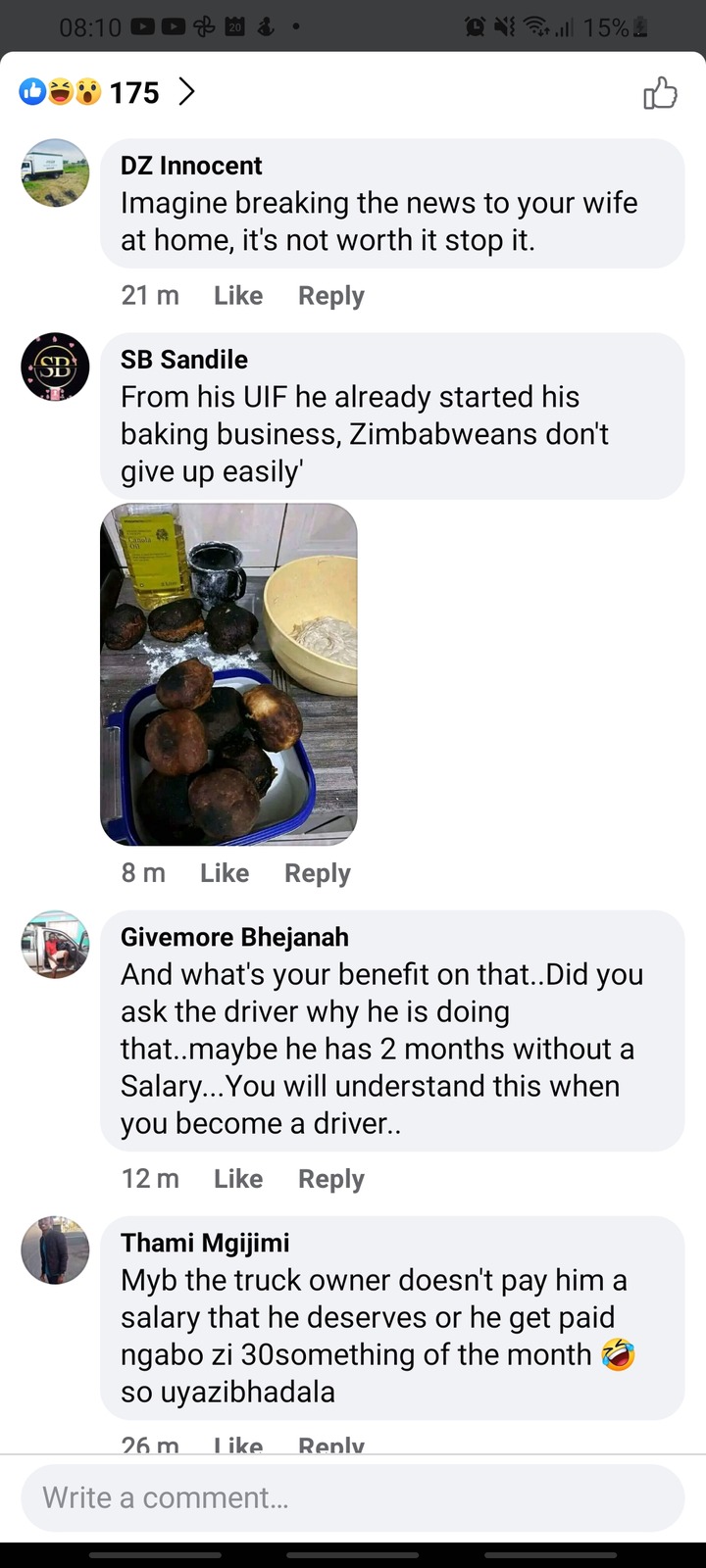Like Givemore Bhejanah's comment
The height and width of the screenshot is (1568, 706).
click(x=238, y=1178)
